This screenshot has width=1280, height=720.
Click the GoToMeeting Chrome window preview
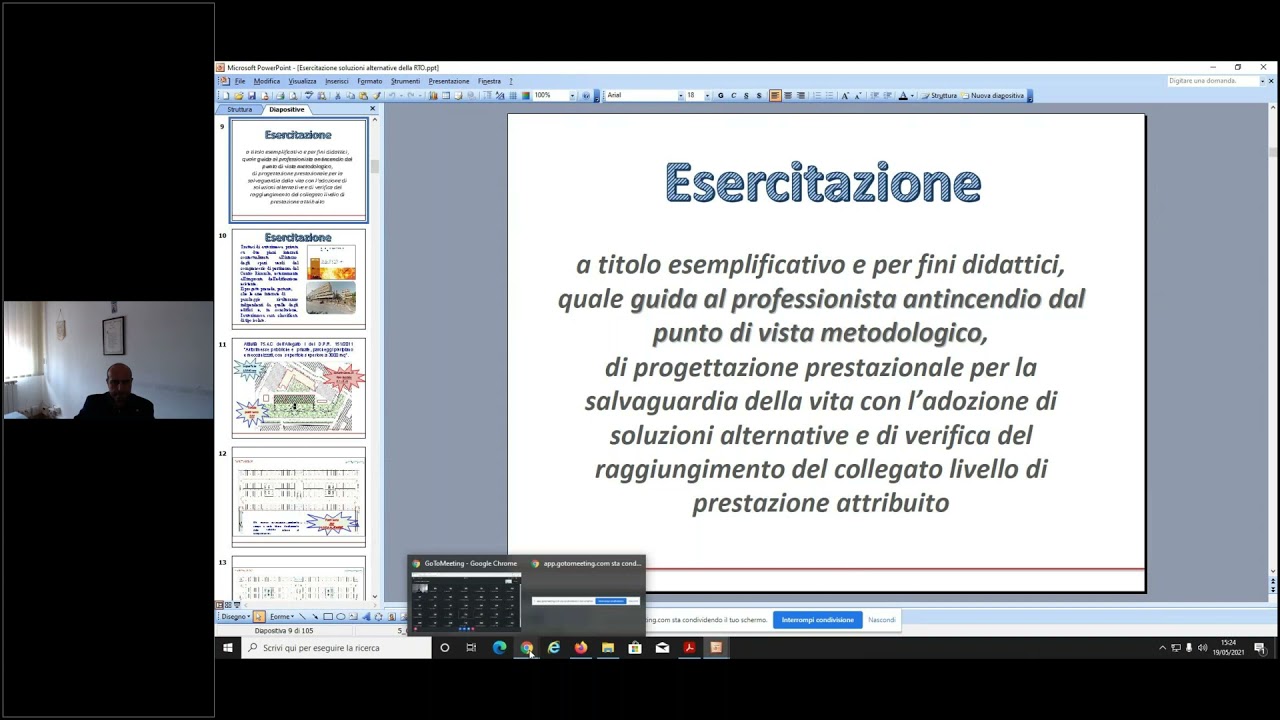coord(465,597)
